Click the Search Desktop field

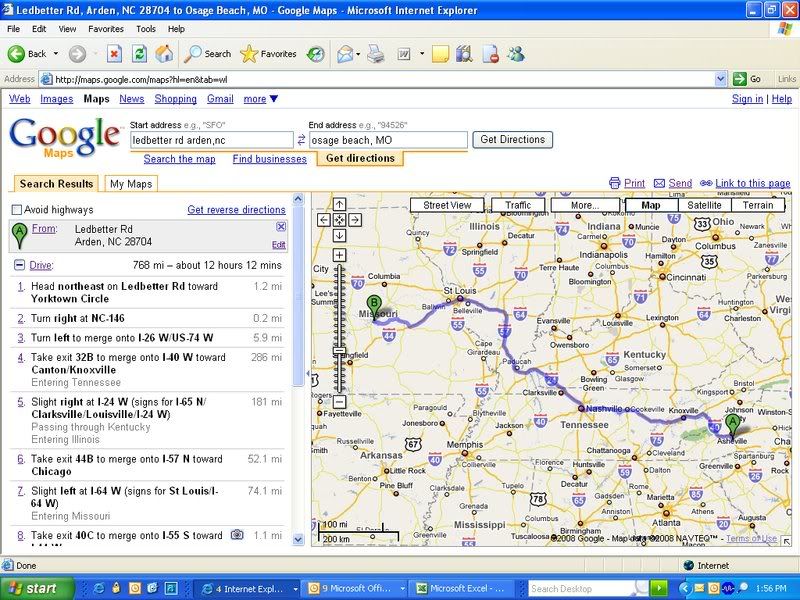(x=582, y=589)
